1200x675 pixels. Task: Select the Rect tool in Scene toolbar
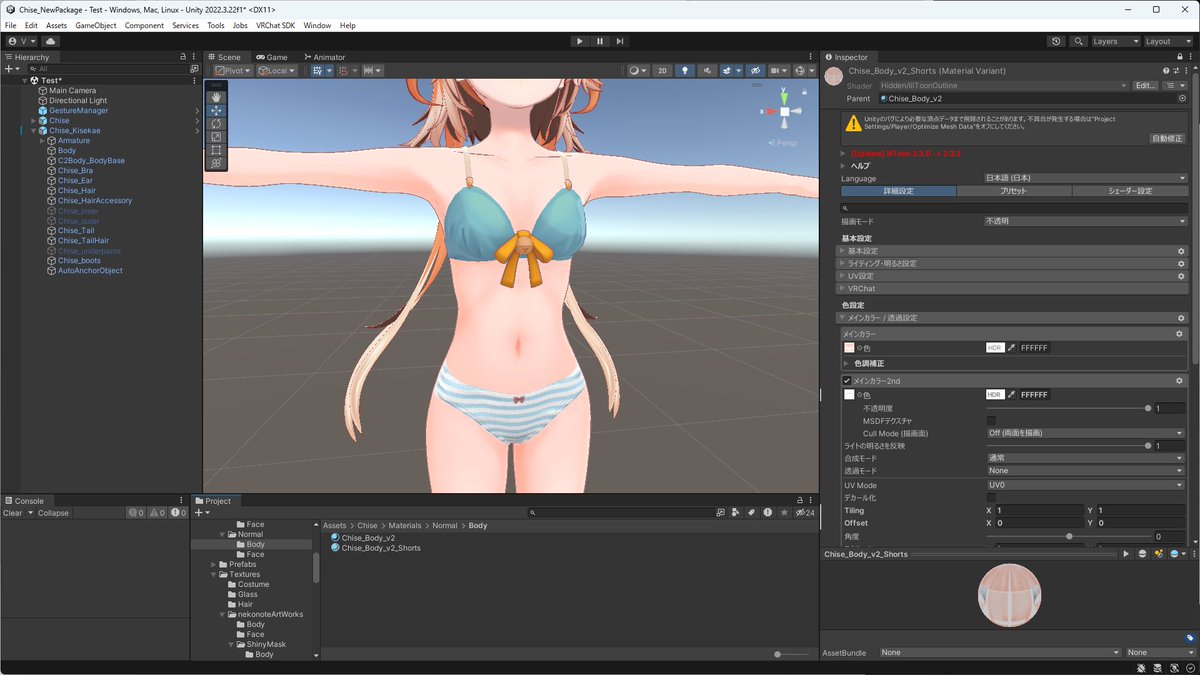[216, 149]
